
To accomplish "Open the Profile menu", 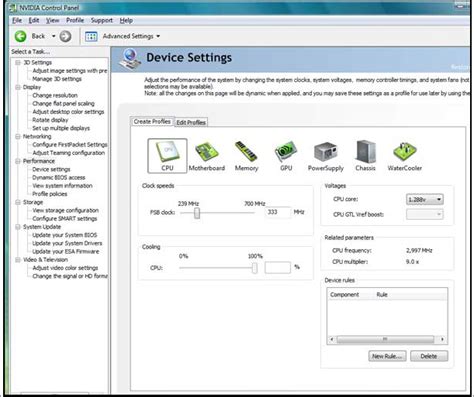I will [x=75, y=20].
